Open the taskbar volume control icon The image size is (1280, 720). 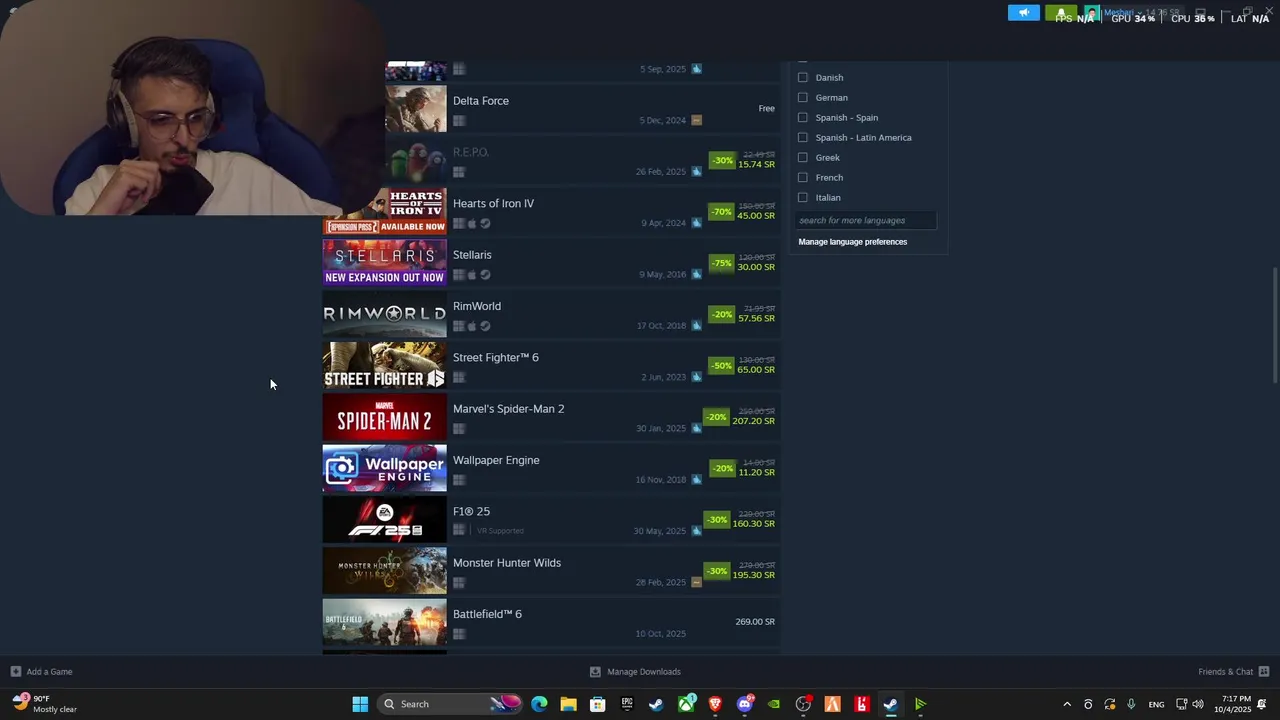click(1198, 704)
